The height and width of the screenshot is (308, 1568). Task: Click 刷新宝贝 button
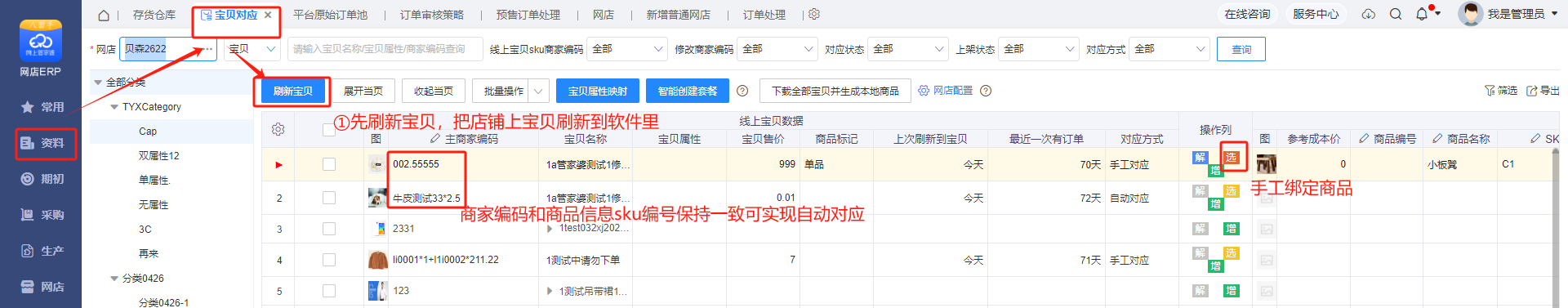[292, 91]
